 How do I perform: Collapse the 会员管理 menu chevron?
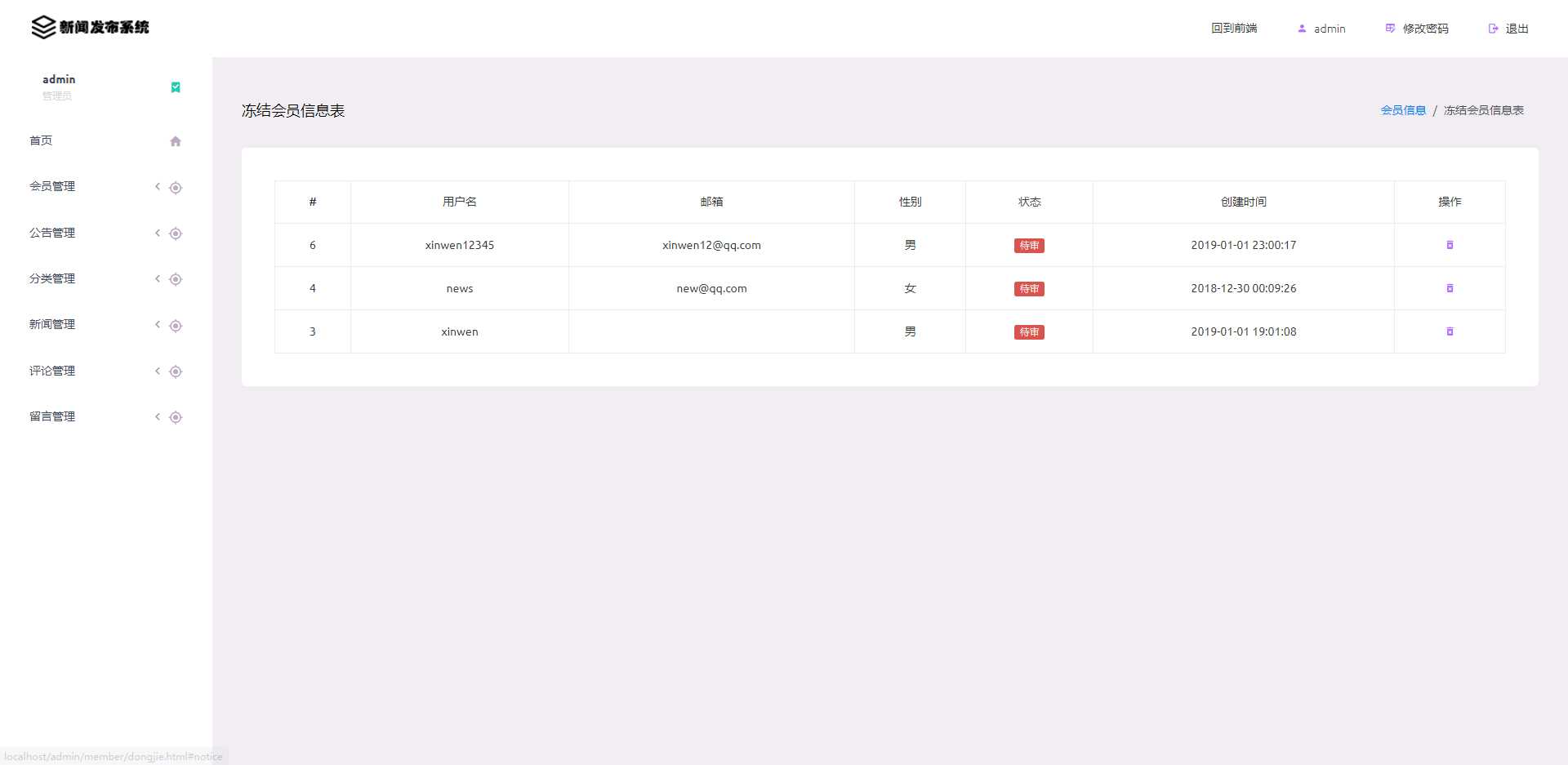158,187
